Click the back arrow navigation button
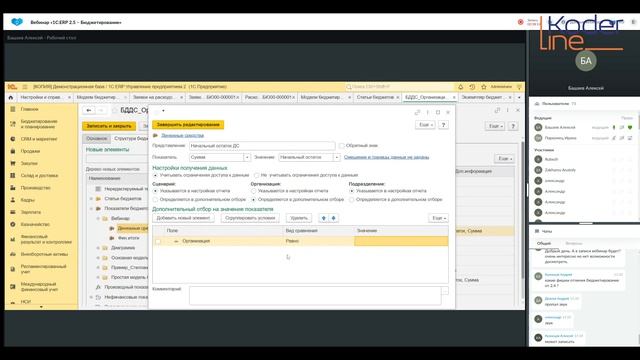The width and height of the screenshot is (640, 360). pyautogui.click(x=89, y=110)
